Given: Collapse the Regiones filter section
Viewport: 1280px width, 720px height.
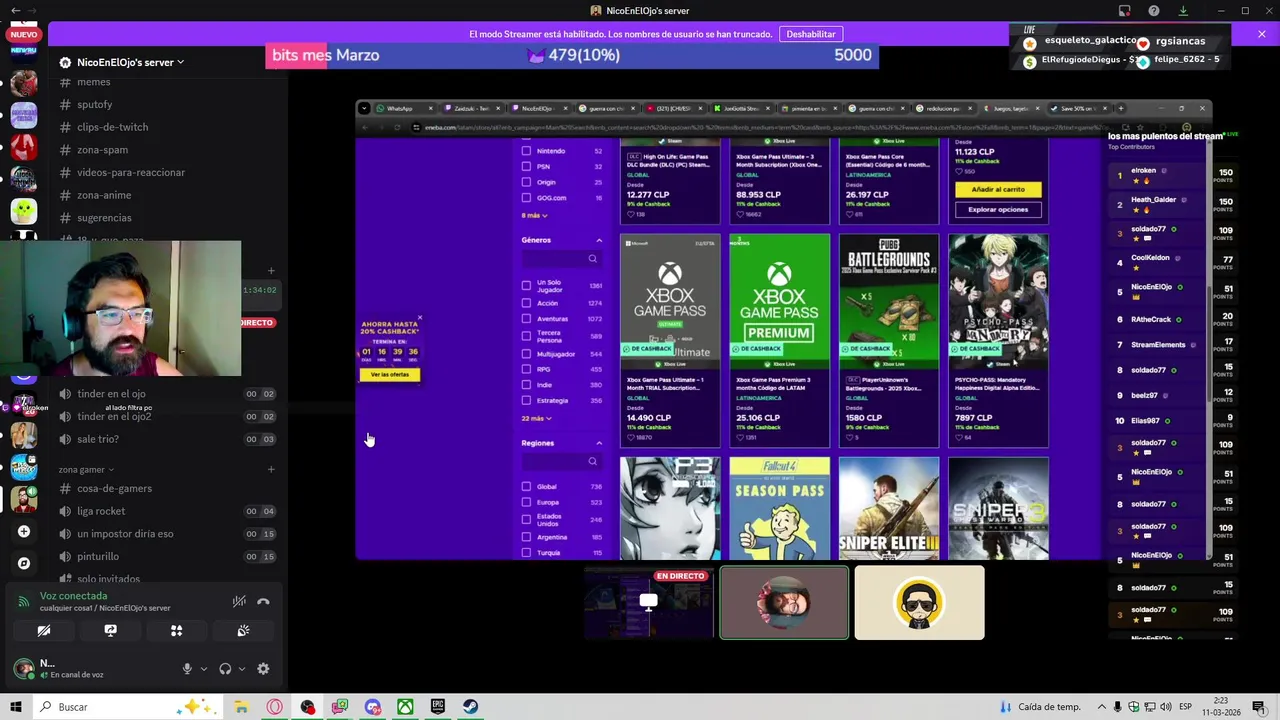Looking at the screenshot, I should [x=599, y=443].
